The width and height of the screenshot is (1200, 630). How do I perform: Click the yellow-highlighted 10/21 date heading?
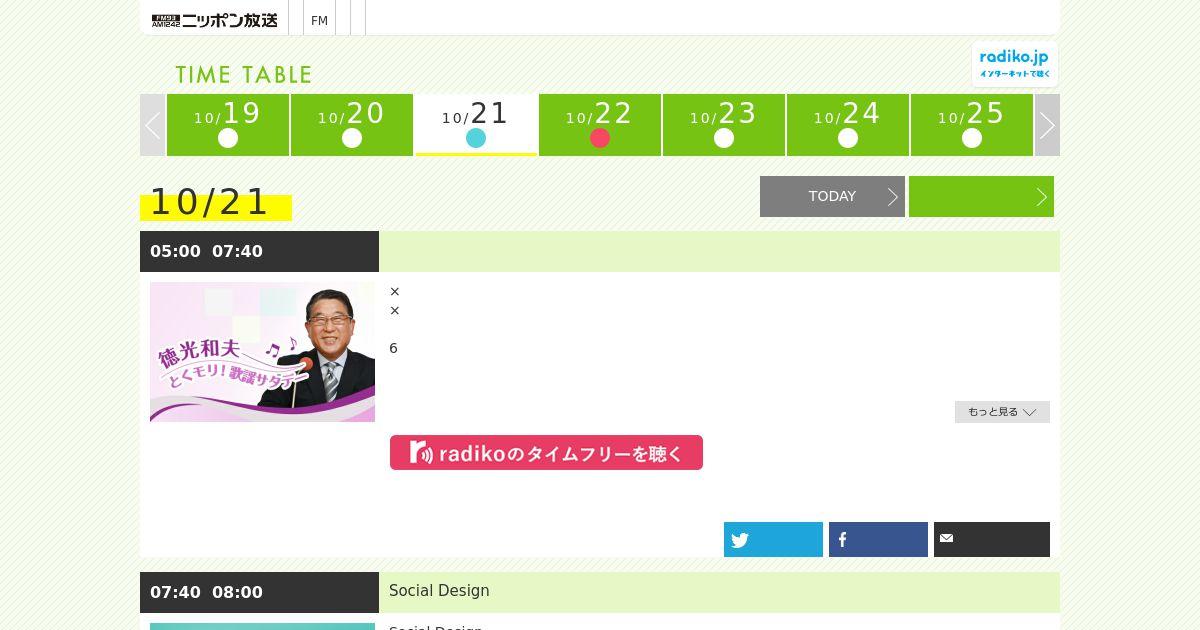tap(216, 202)
